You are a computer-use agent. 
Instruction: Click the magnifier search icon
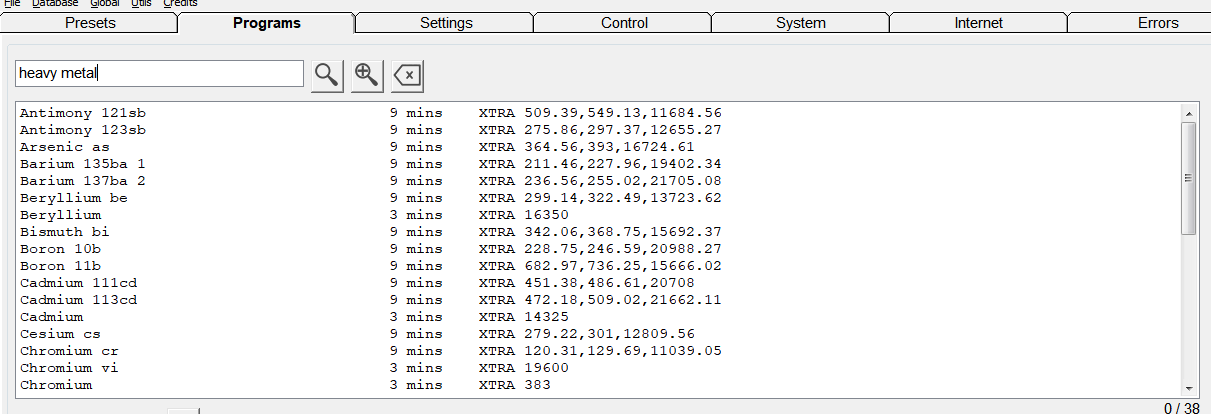[x=327, y=75]
